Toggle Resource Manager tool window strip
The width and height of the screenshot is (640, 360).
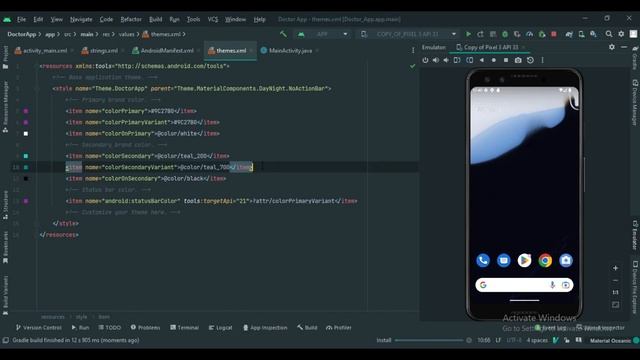5,107
